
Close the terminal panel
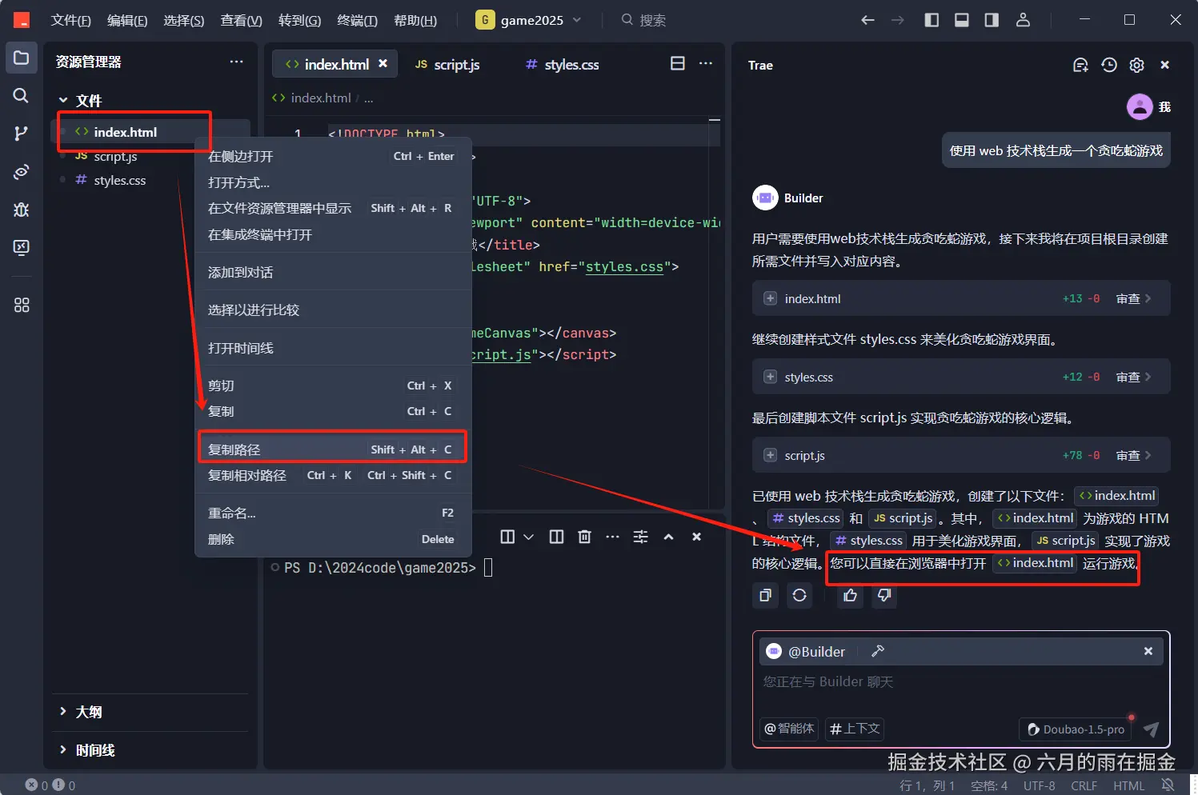click(697, 537)
